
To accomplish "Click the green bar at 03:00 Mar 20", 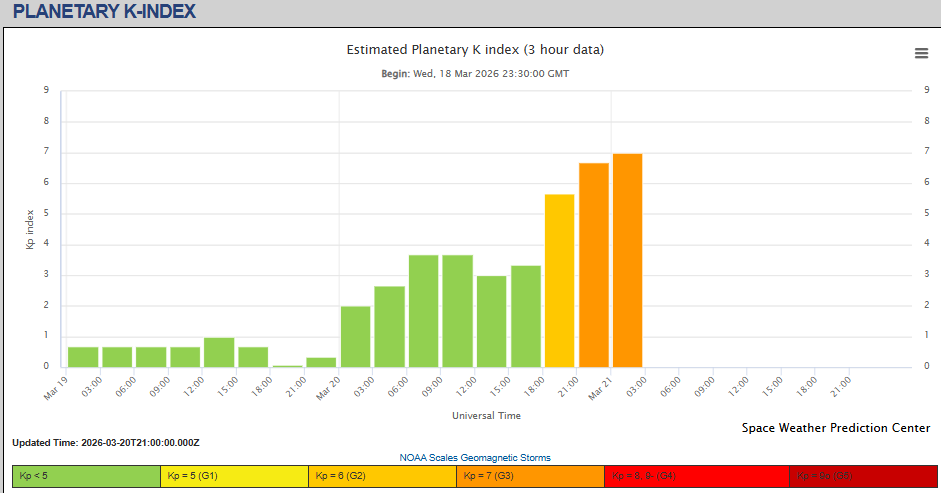I will (x=389, y=327).
